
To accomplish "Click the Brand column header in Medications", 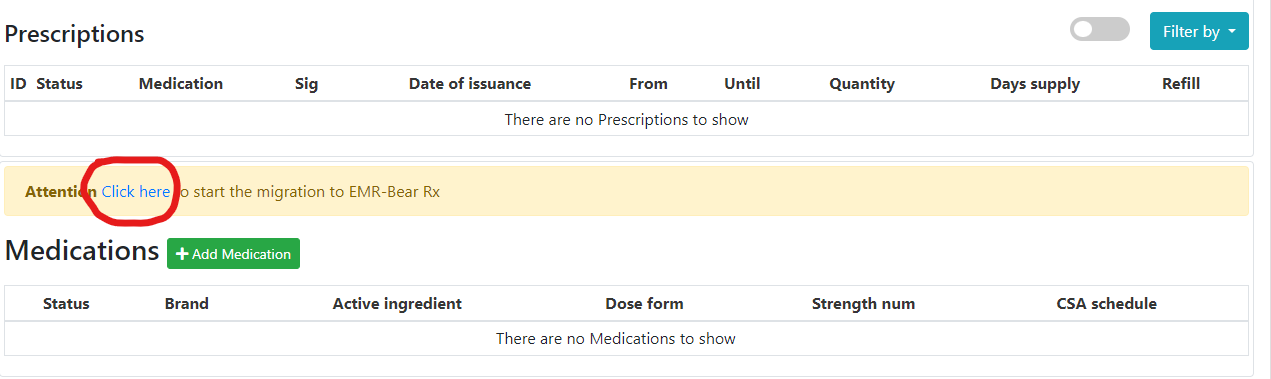I will (187, 304).
